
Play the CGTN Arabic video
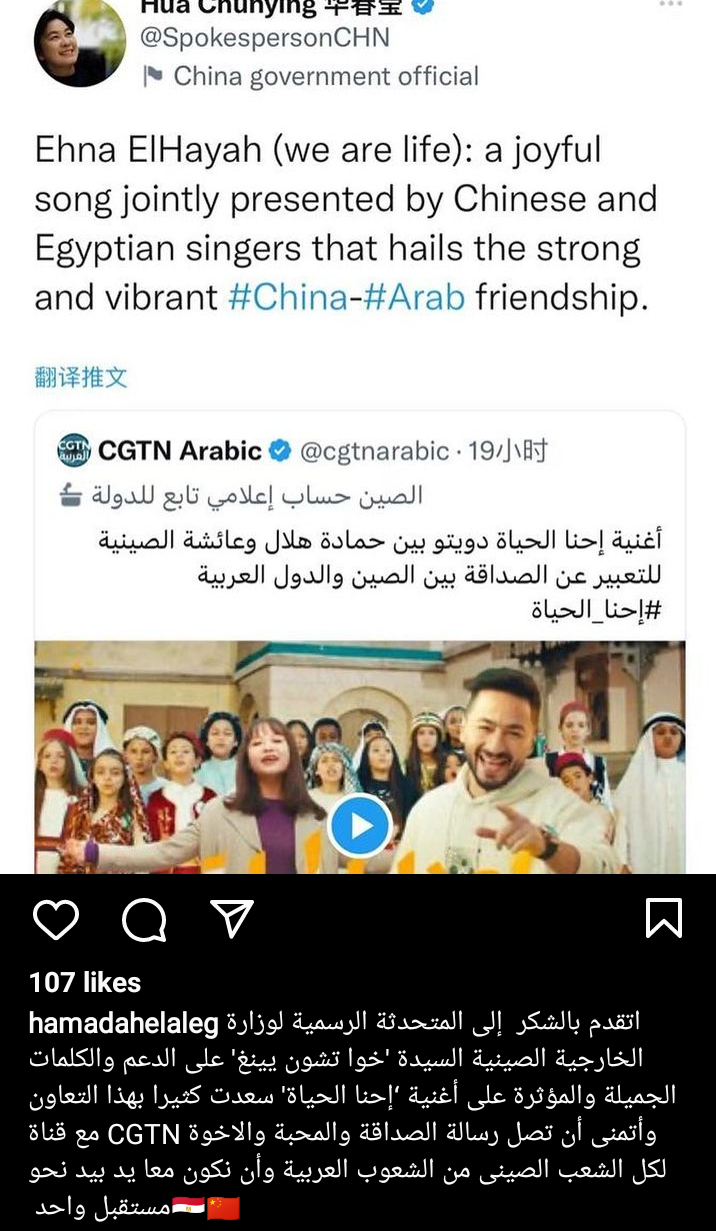360,826
